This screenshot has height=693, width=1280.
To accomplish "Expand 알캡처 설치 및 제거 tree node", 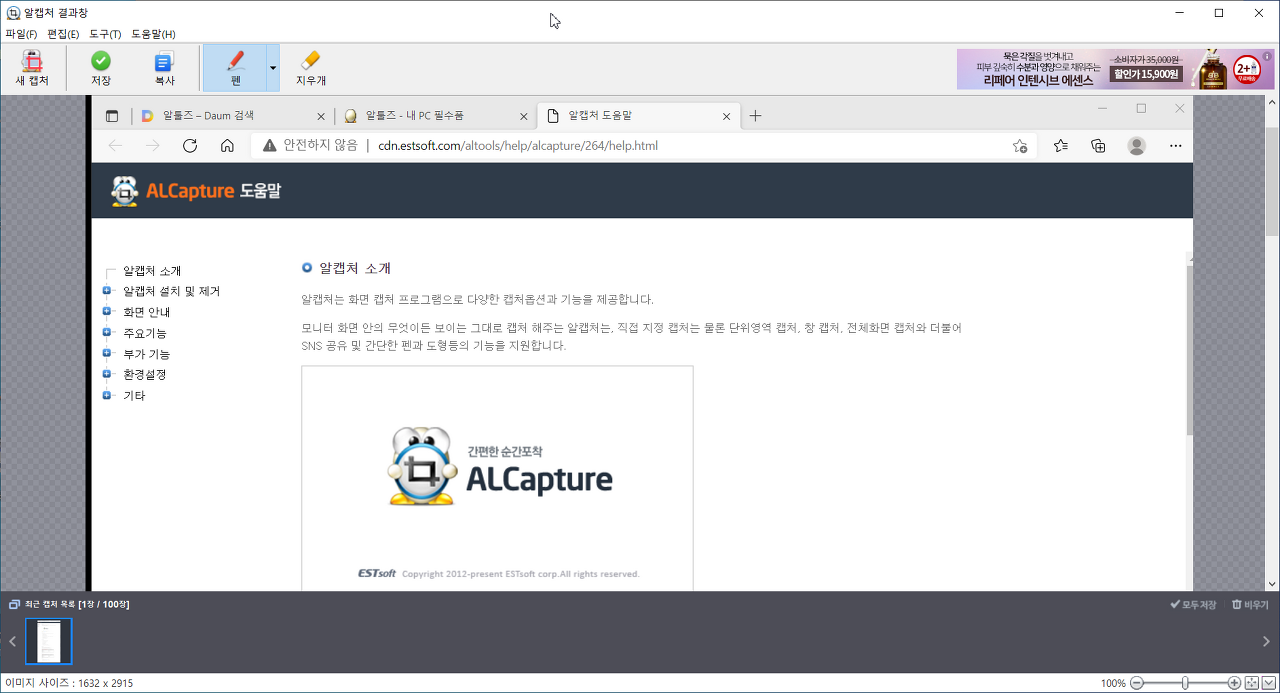I will pos(106,291).
